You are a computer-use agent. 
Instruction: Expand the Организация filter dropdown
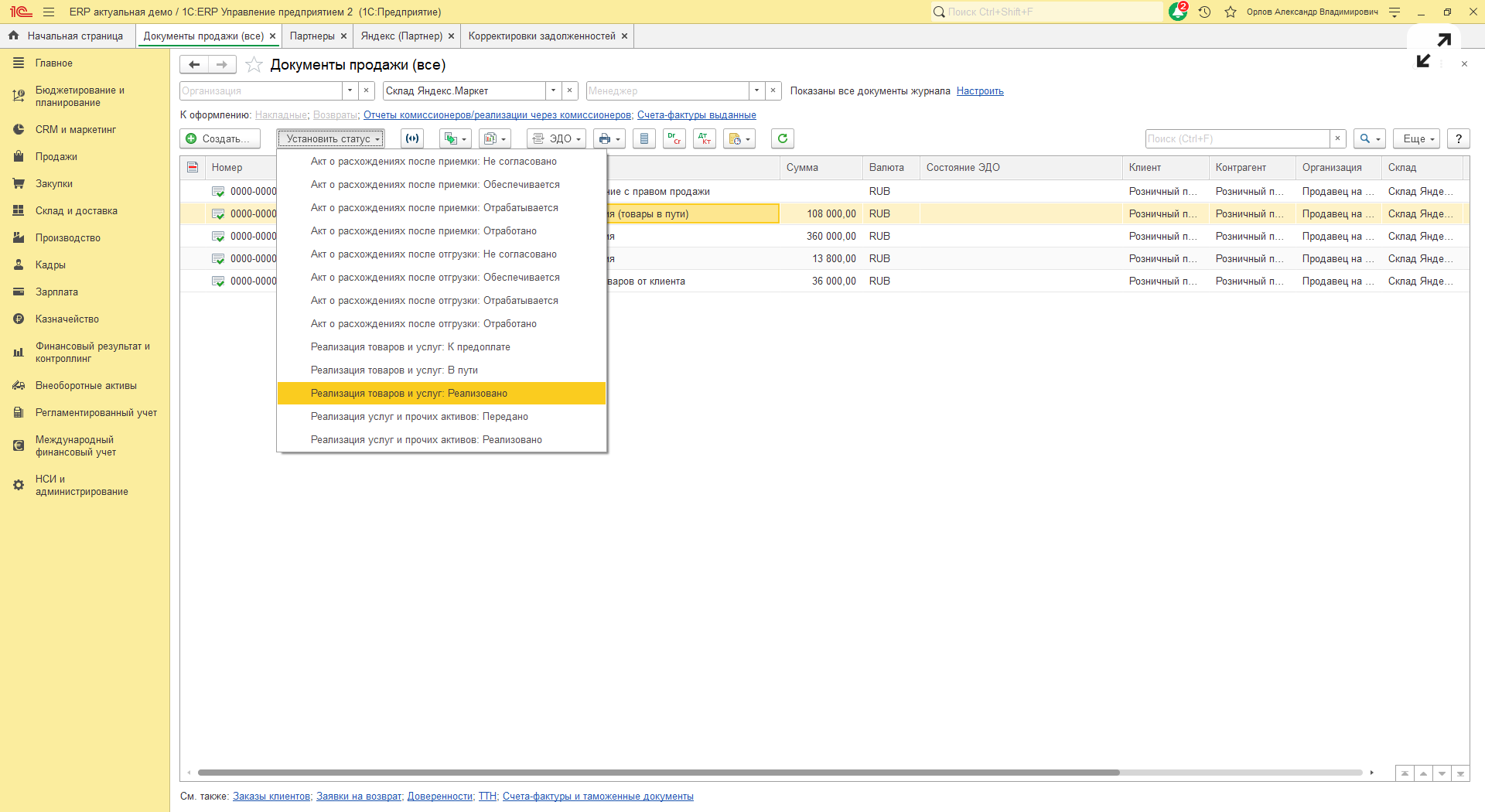pyautogui.click(x=350, y=91)
